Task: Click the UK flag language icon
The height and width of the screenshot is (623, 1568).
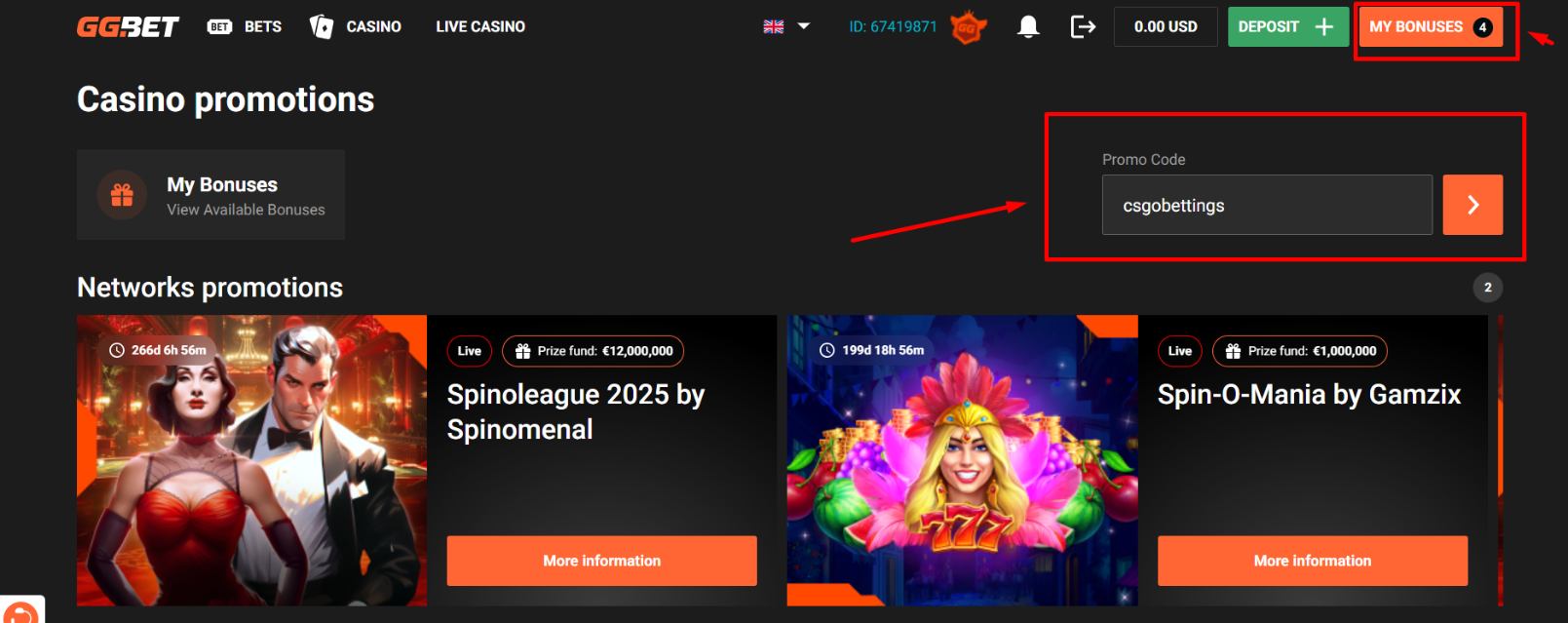Action: [774, 26]
